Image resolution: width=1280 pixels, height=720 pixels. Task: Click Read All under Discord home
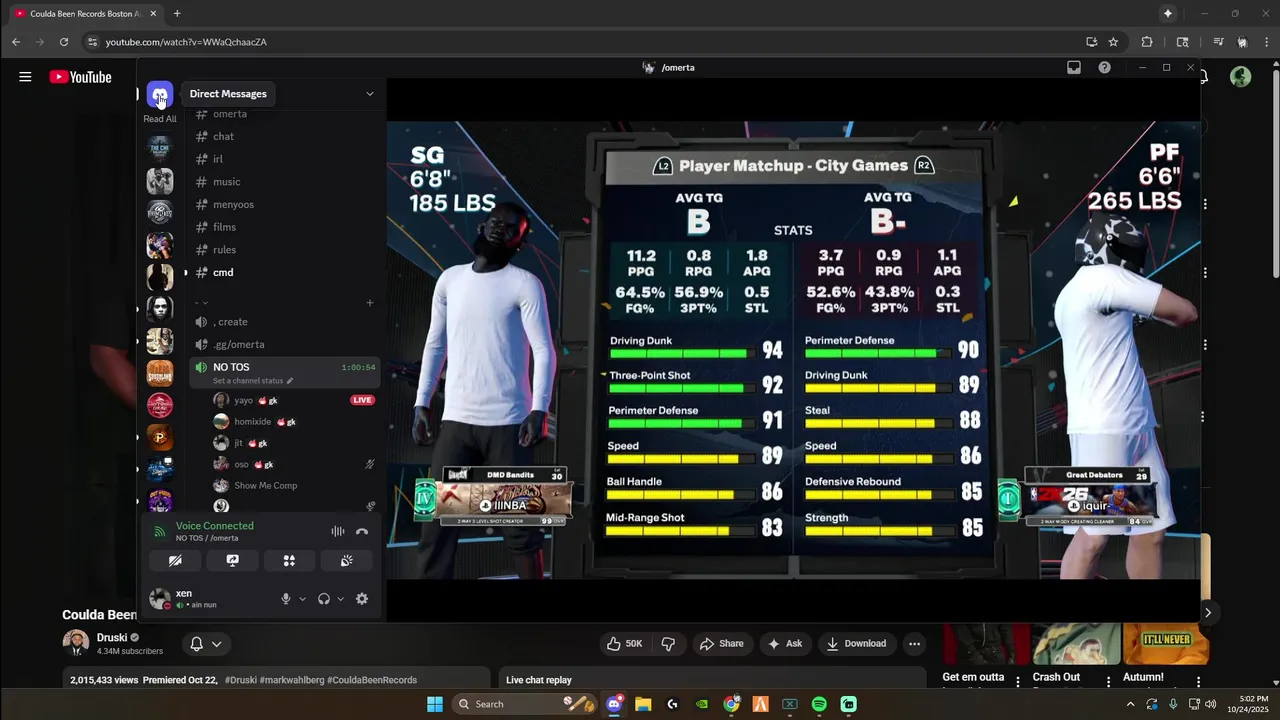pos(160,119)
